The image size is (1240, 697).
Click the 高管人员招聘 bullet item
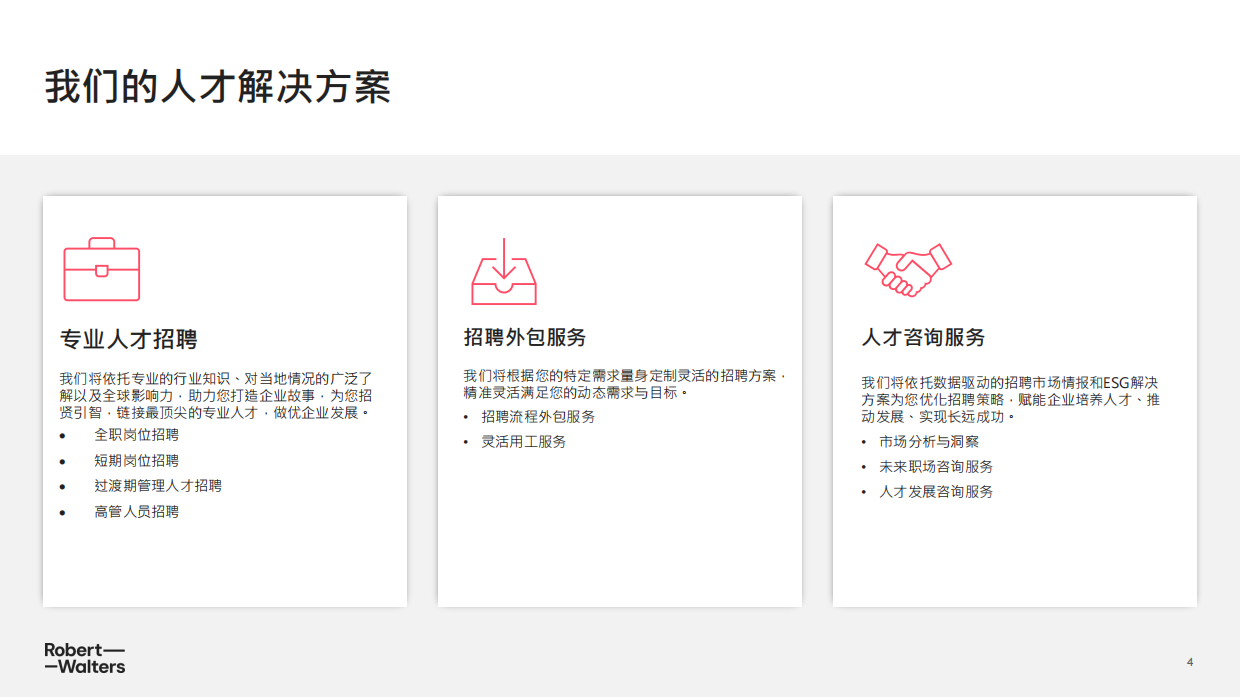point(137,511)
